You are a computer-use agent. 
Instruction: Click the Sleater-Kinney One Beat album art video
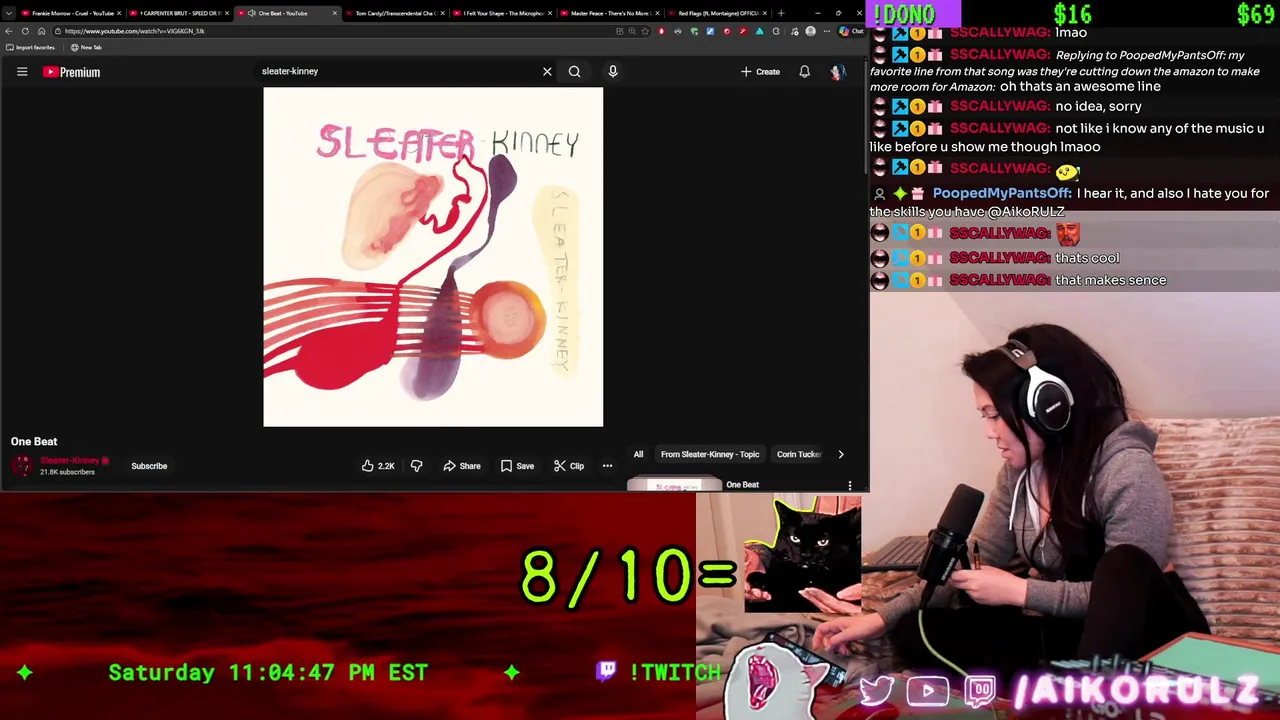click(433, 257)
